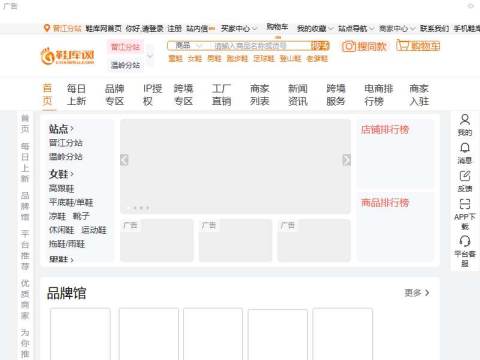Image resolution: width=480 pixels, height=360 pixels.
Task: Go to next banner slide arrow
Action: 346,160
